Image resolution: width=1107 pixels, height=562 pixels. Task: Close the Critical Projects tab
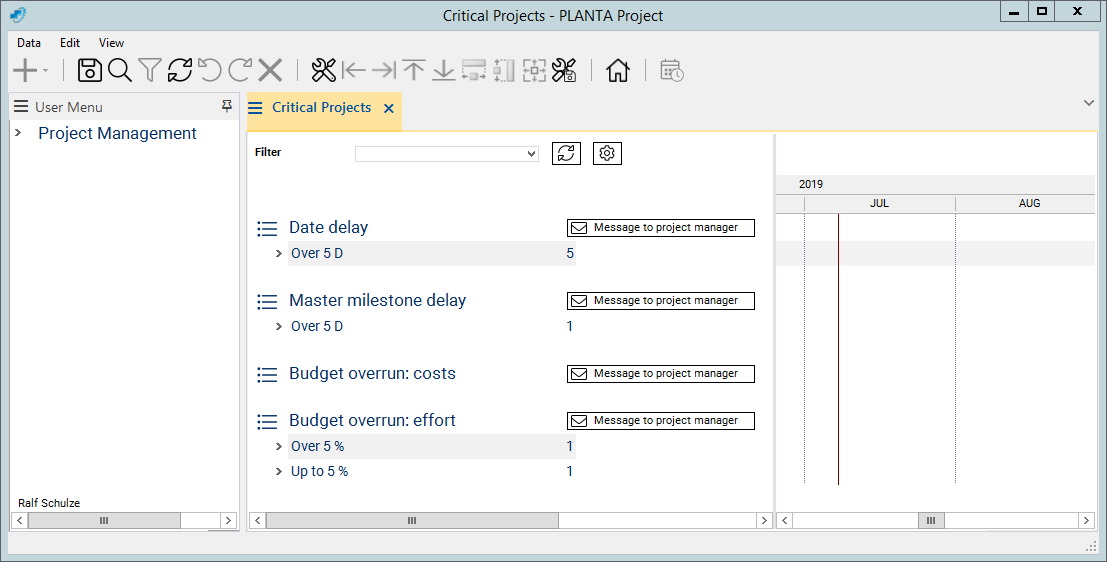(389, 108)
